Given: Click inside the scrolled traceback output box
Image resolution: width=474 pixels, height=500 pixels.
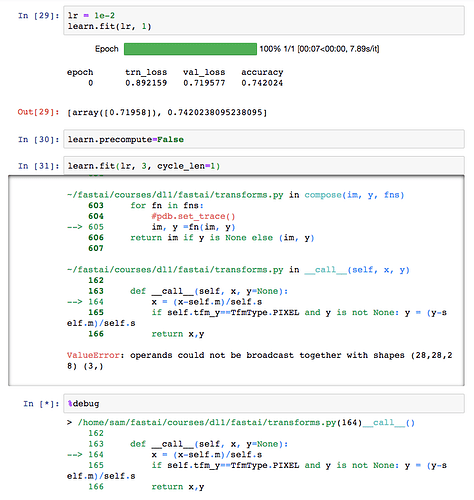Looking at the screenshot, I should pyautogui.click(x=236, y=280).
